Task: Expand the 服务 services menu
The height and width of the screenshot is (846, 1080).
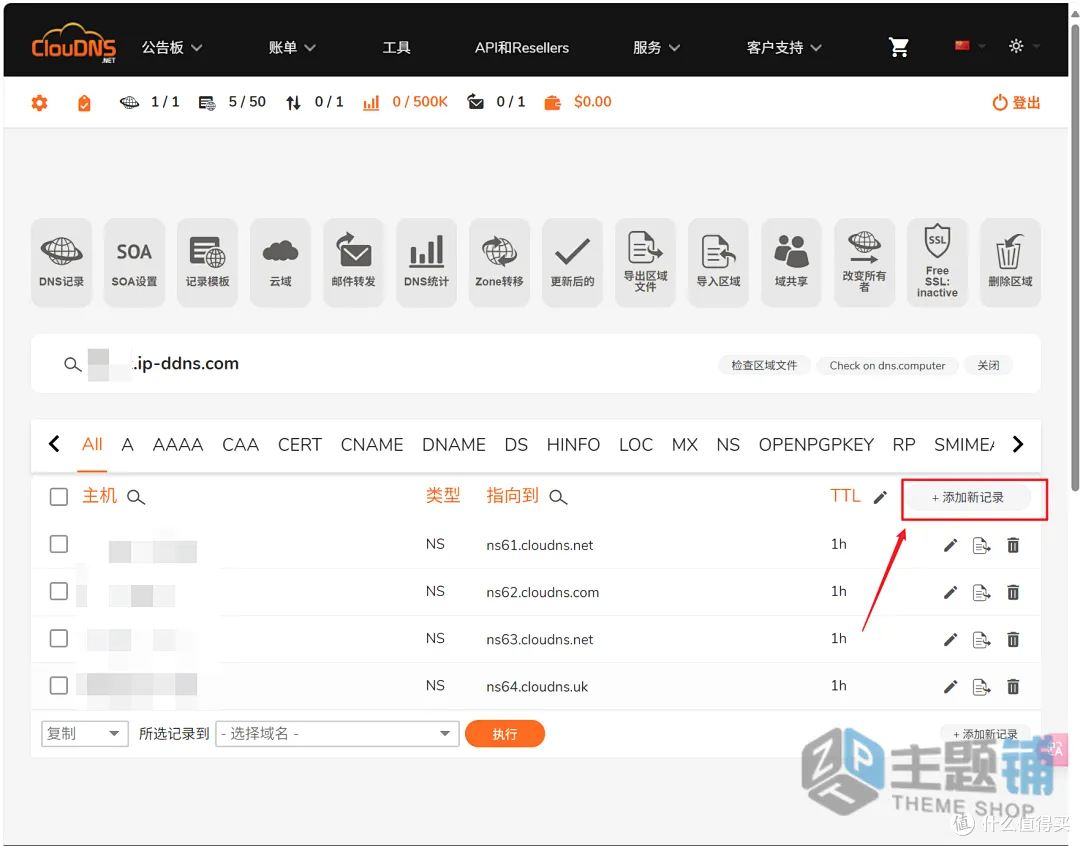Action: coord(656,48)
